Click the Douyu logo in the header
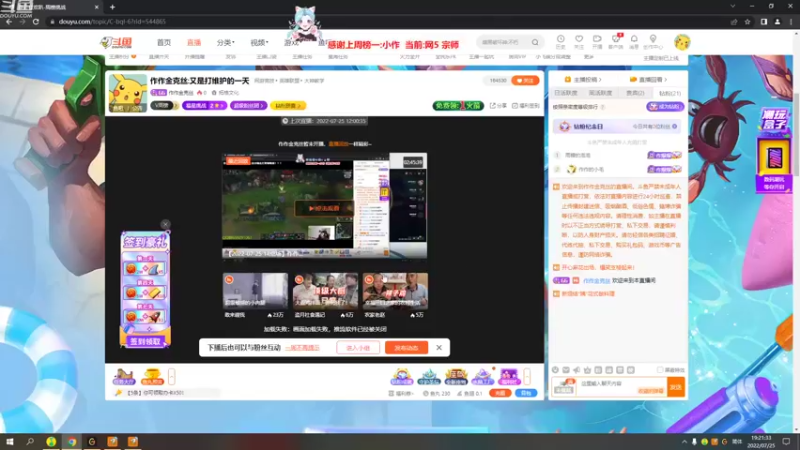The height and width of the screenshot is (450, 800). (x=116, y=43)
